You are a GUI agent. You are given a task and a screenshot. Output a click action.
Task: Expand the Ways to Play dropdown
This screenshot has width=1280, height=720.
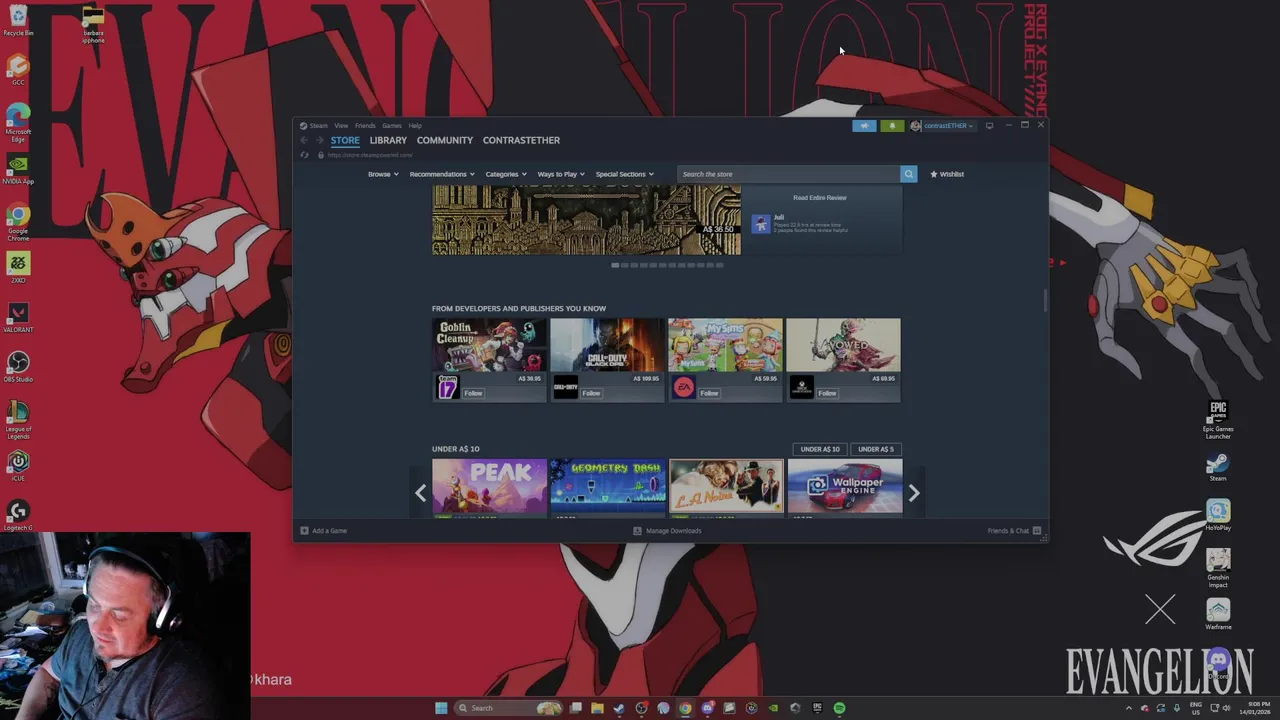561,174
